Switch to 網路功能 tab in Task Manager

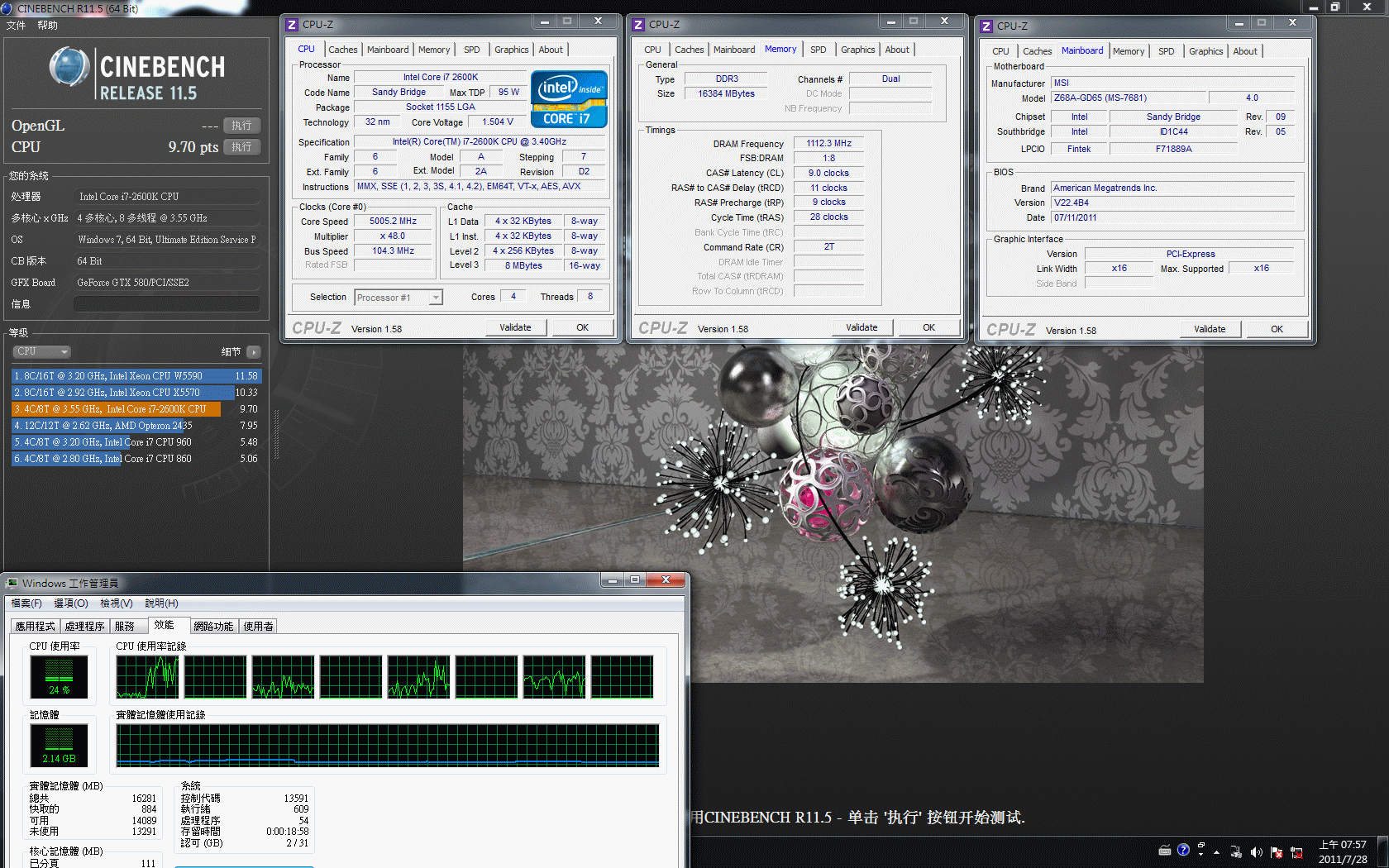point(213,627)
